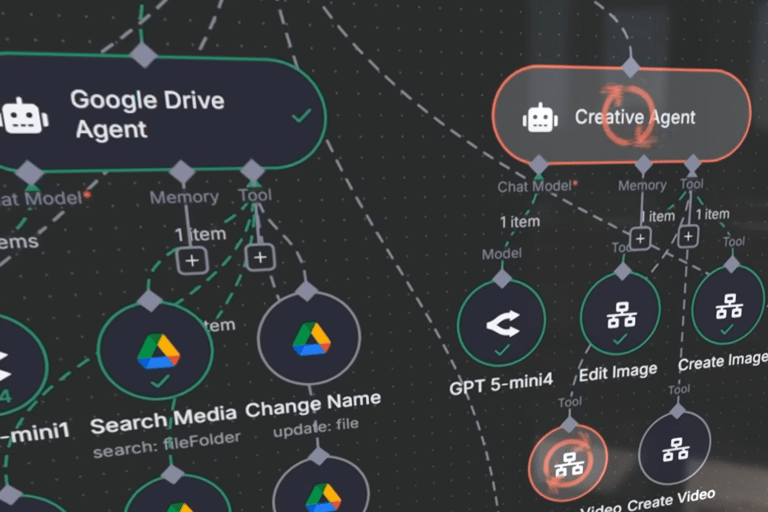Select the running video tool node with orange spinner
Screen dimensions: 768x512
(568, 463)
